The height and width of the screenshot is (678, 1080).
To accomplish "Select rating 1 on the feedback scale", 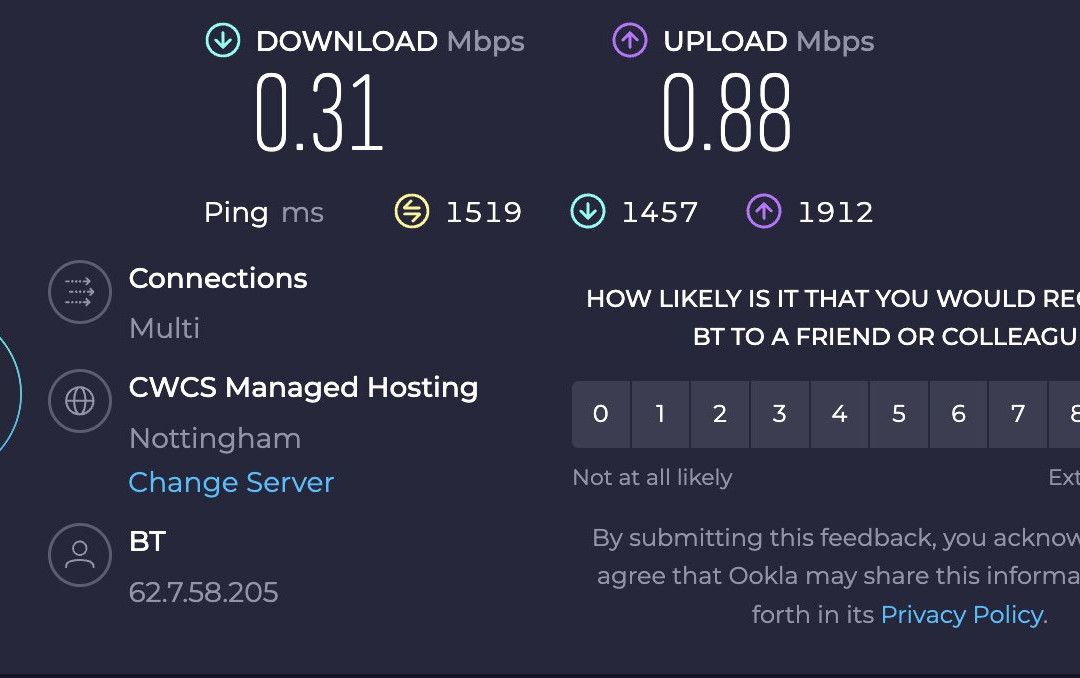I will point(660,414).
